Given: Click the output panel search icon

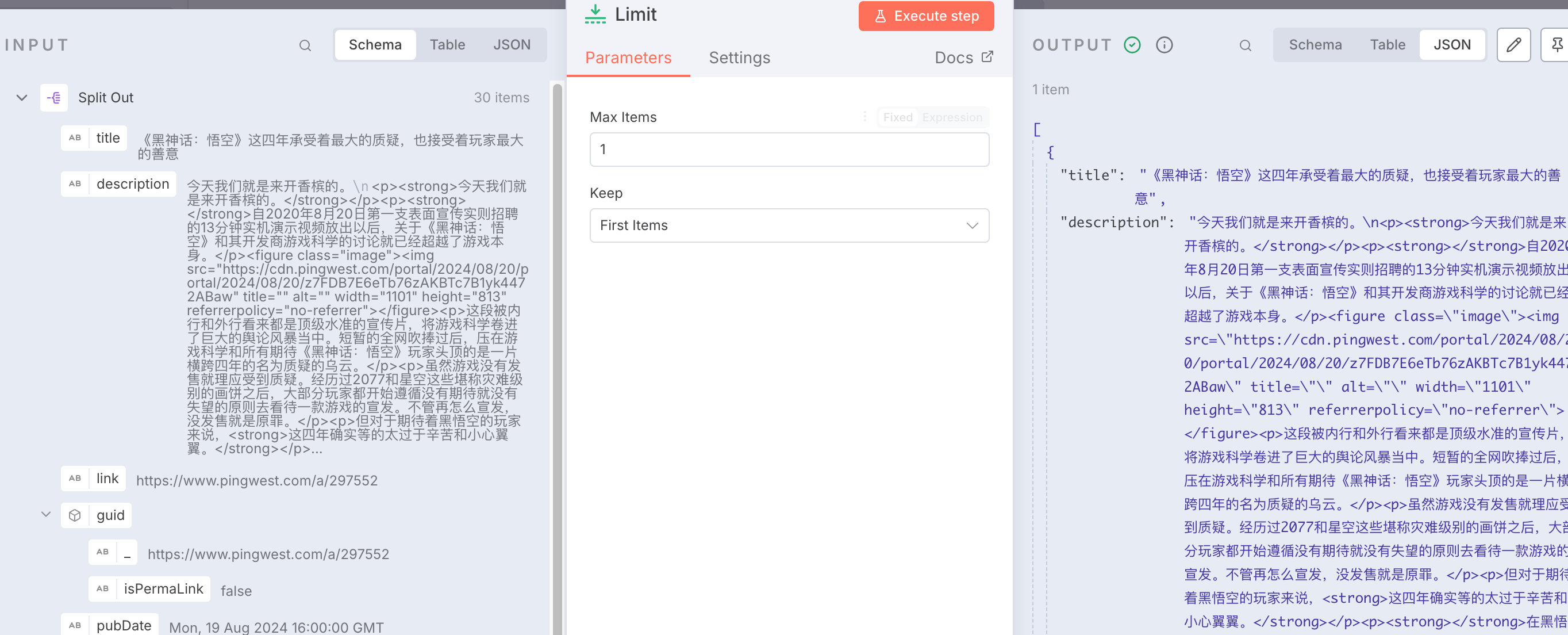Looking at the screenshot, I should (1245, 45).
